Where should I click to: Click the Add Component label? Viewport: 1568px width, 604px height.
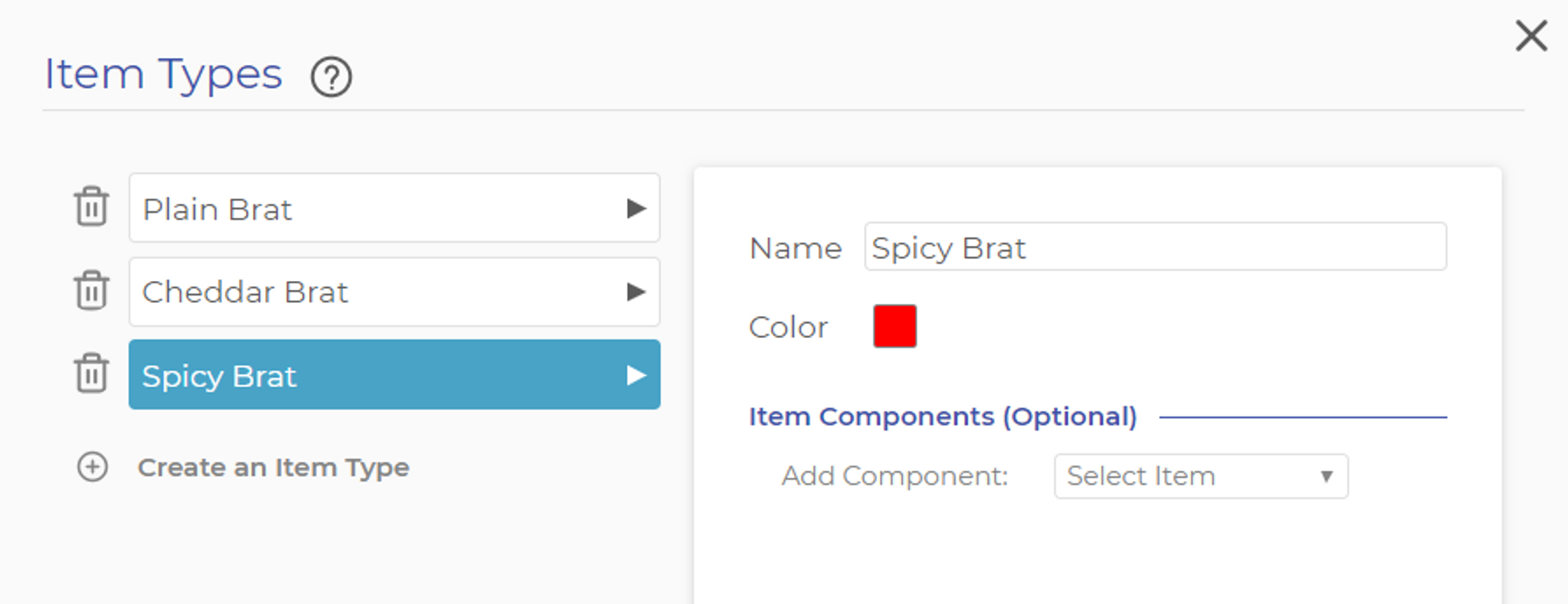coord(894,476)
